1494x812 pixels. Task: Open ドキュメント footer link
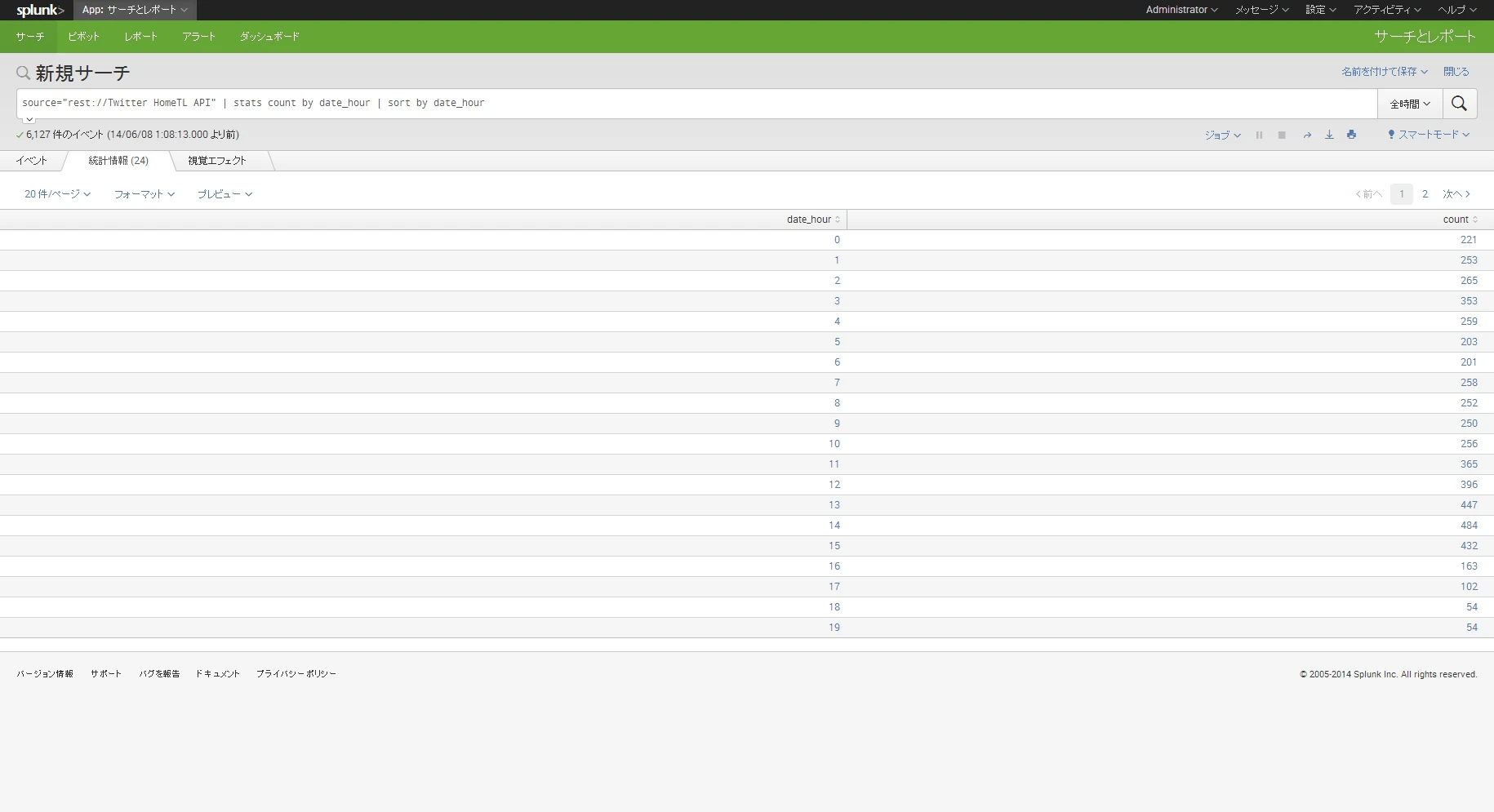(x=217, y=674)
